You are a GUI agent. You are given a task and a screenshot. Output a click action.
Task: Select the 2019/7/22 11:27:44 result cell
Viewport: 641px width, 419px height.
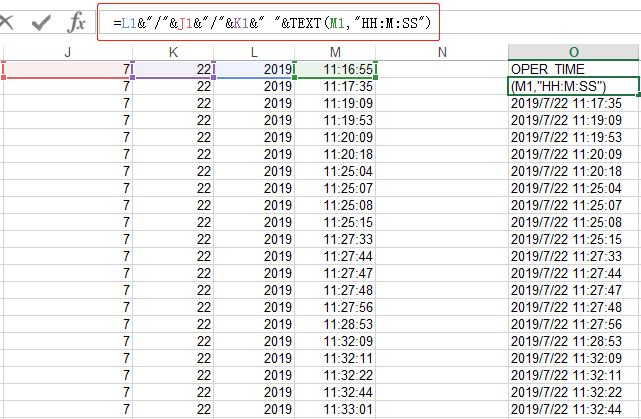(574, 273)
